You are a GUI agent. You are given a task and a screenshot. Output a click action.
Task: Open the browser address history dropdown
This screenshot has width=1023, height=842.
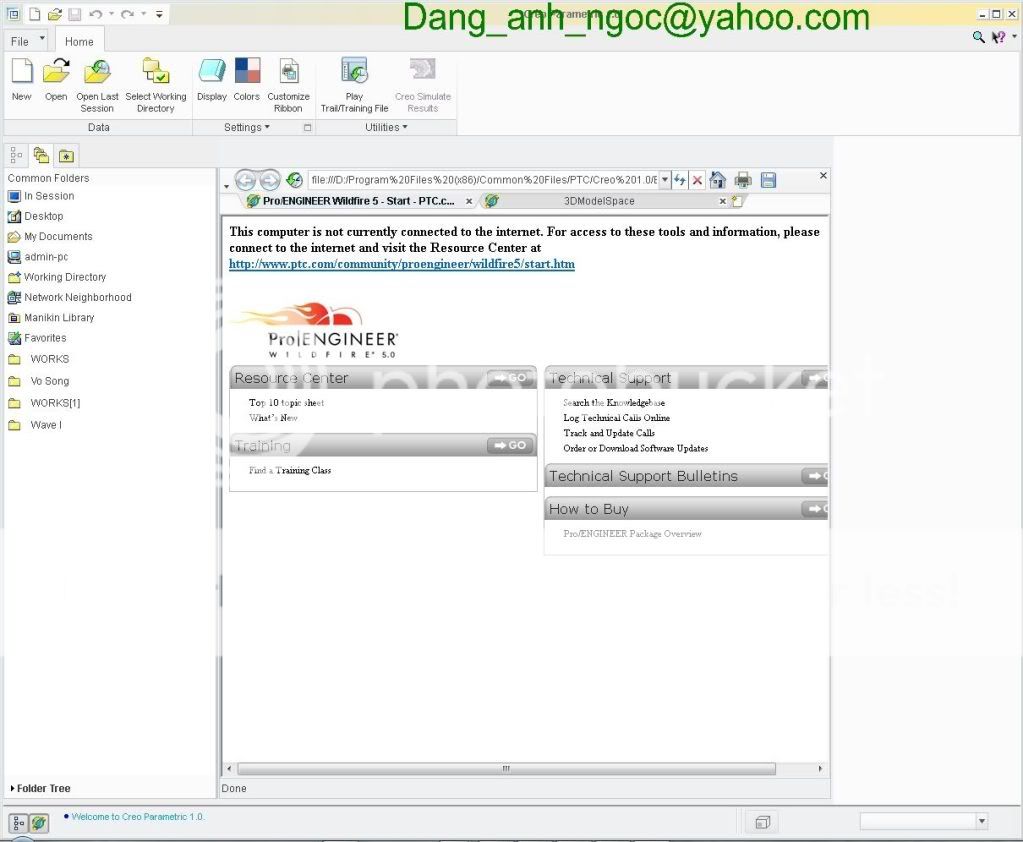point(665,180)
